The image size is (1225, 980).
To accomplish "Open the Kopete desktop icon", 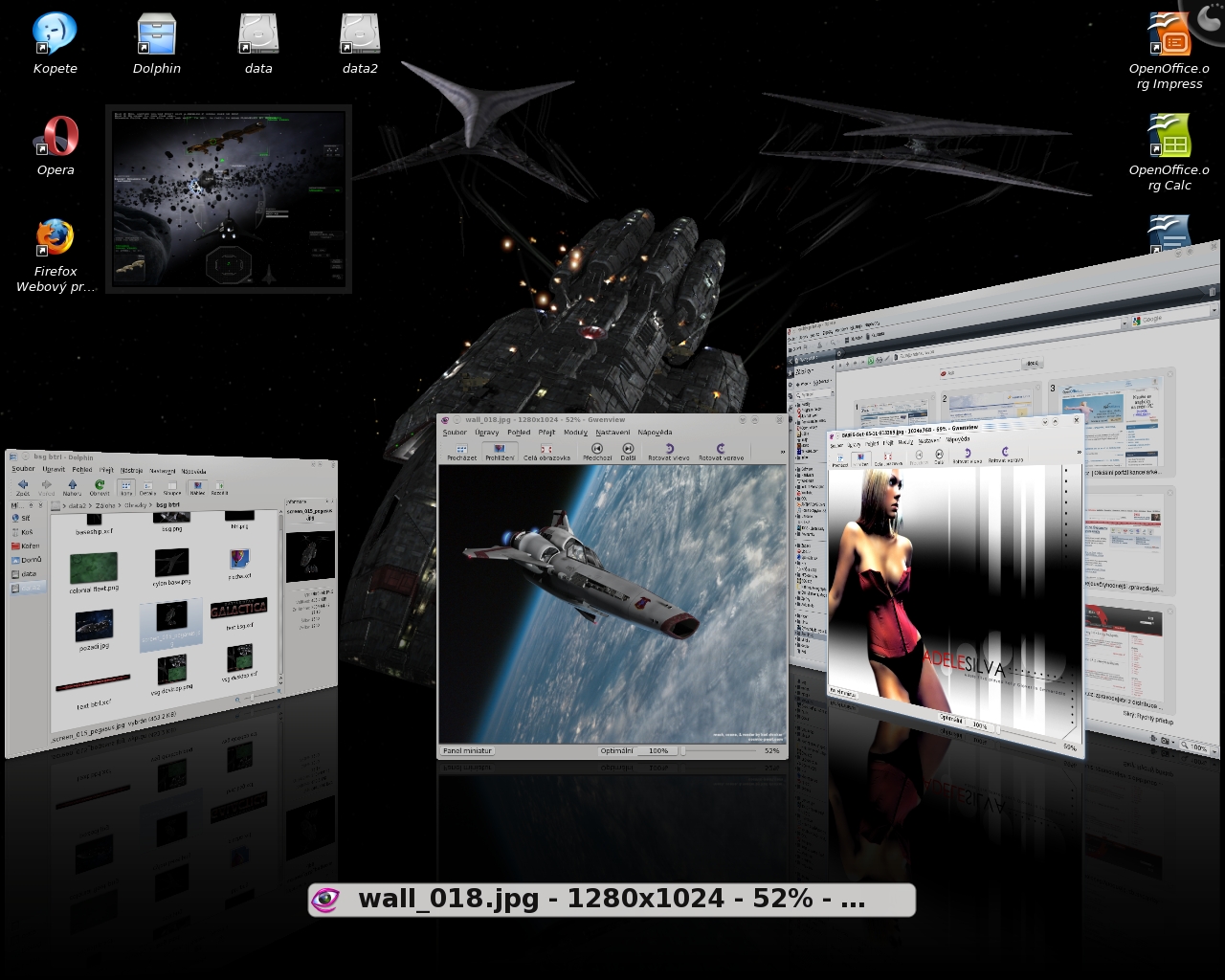I will click(55, 43).
